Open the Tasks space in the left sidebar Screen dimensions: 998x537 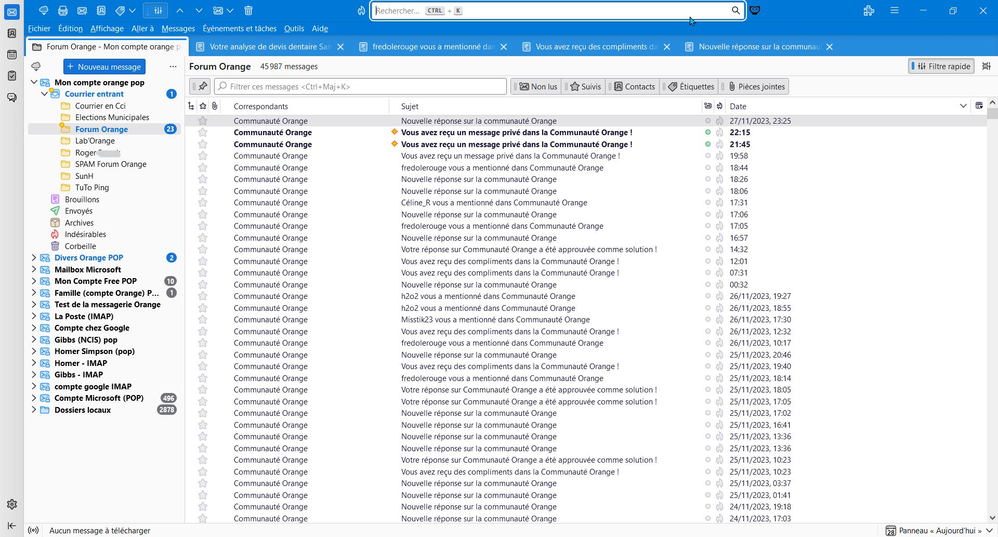pyautogui.click(x=11, y=76)
